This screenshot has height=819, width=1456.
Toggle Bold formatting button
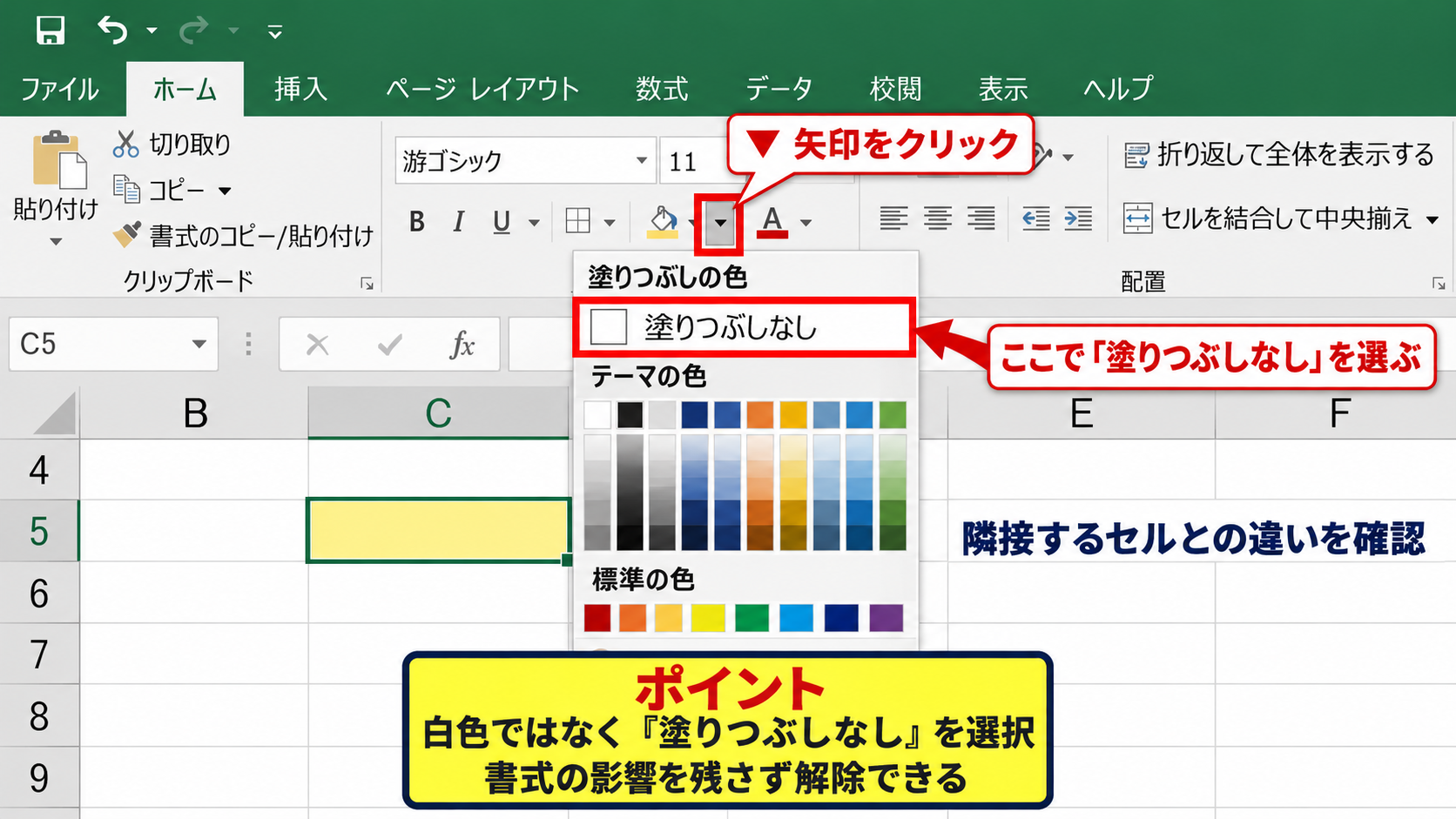click(x=417, y=223)
